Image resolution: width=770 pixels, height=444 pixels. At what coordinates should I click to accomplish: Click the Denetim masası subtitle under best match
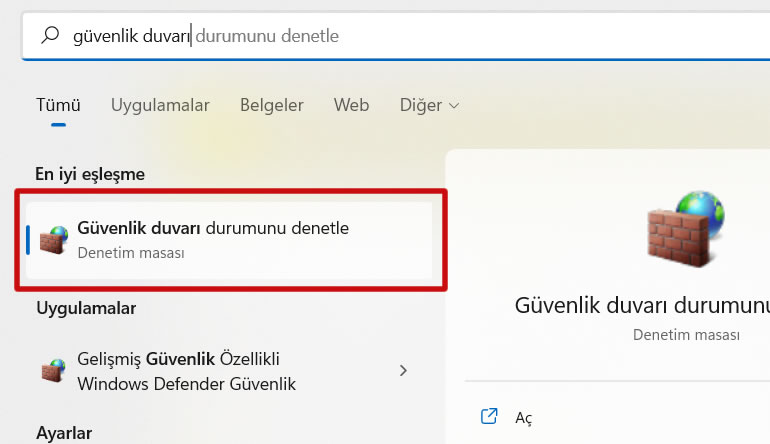click(x=131, y=253)
